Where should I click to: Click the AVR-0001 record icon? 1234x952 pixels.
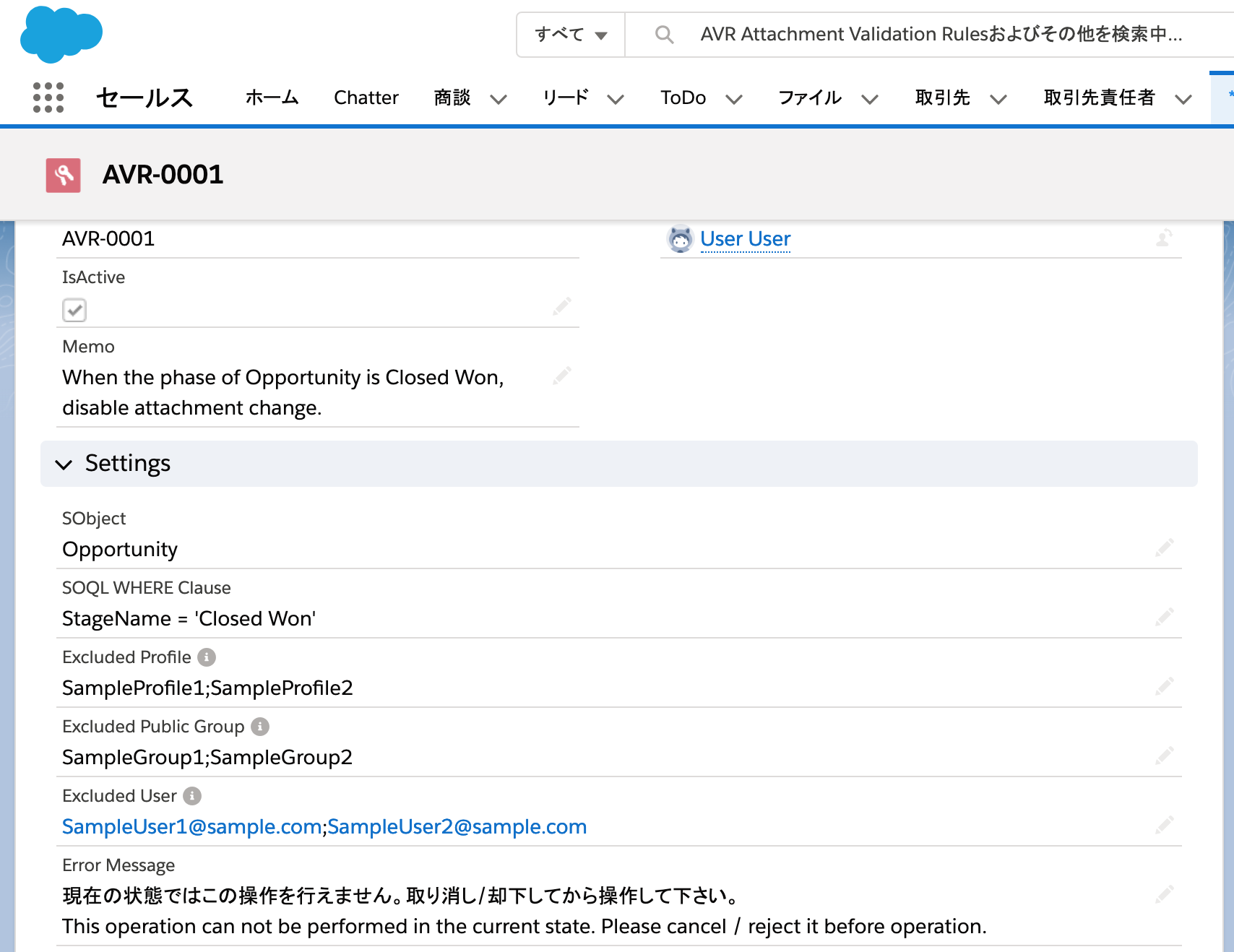[x=62, y=174]
